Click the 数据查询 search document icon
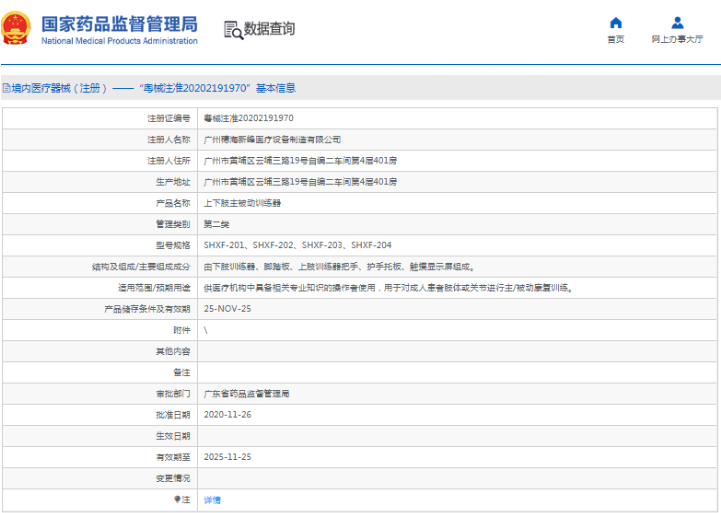Viewport: 721px width, 513px height. tap(234, 30)
